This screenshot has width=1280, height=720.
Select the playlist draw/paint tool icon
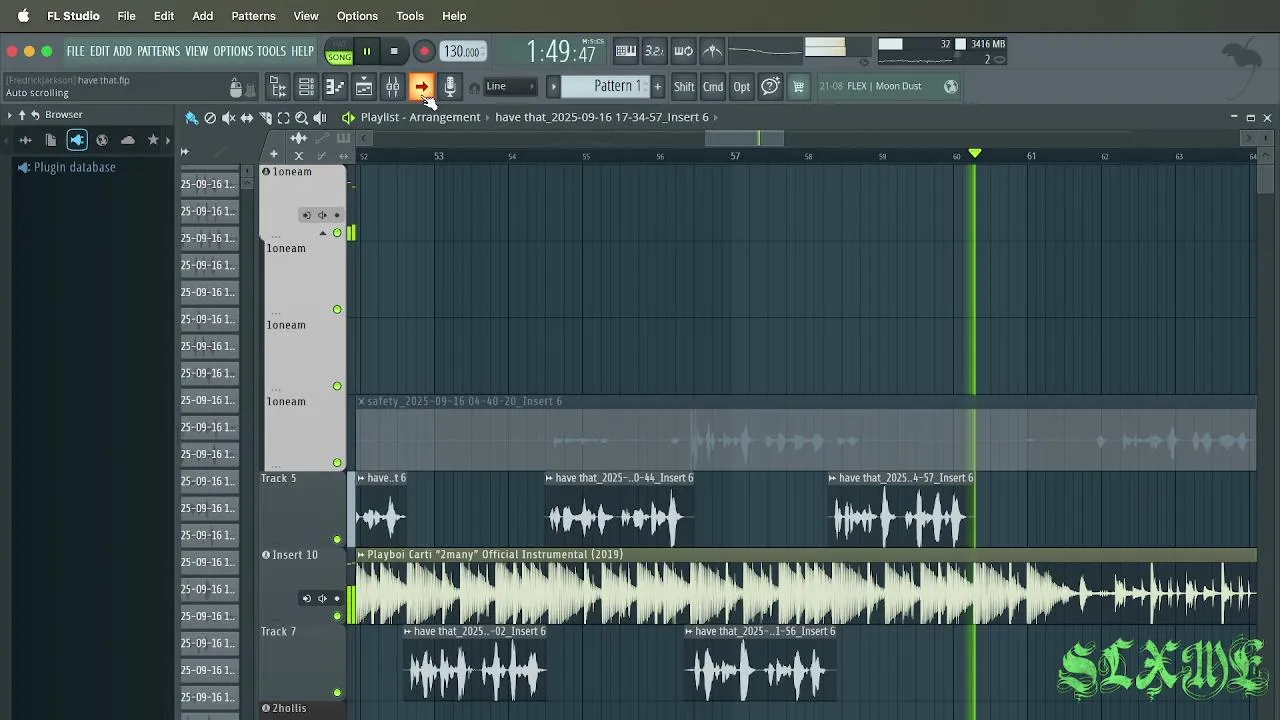[192, 117]
